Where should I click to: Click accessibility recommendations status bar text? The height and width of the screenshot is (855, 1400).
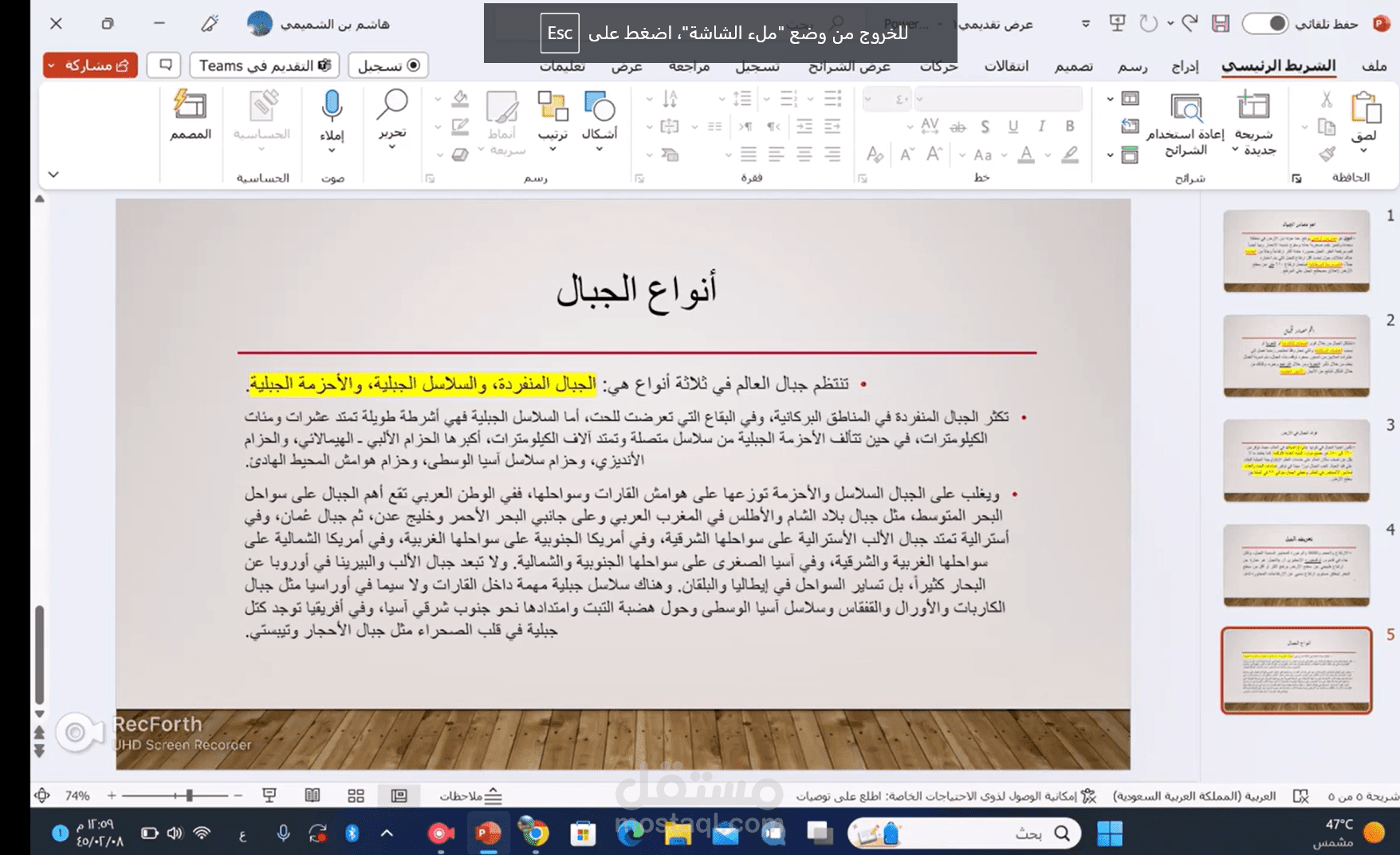pyautogui.click(x=946, y=796)
